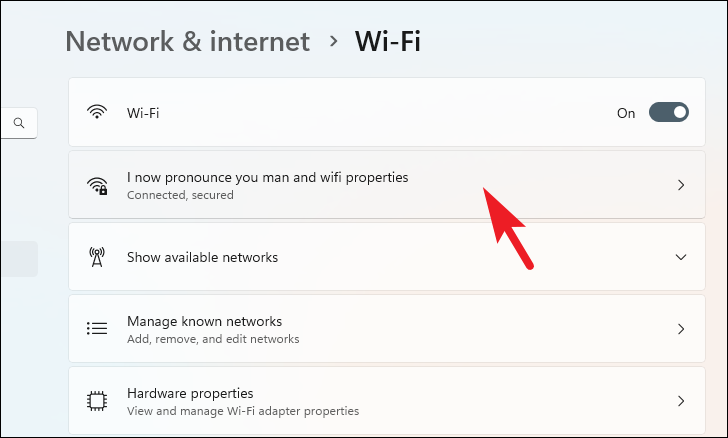Open connected network properties via right chevron
Screen dimensions: 728x438
681,185
